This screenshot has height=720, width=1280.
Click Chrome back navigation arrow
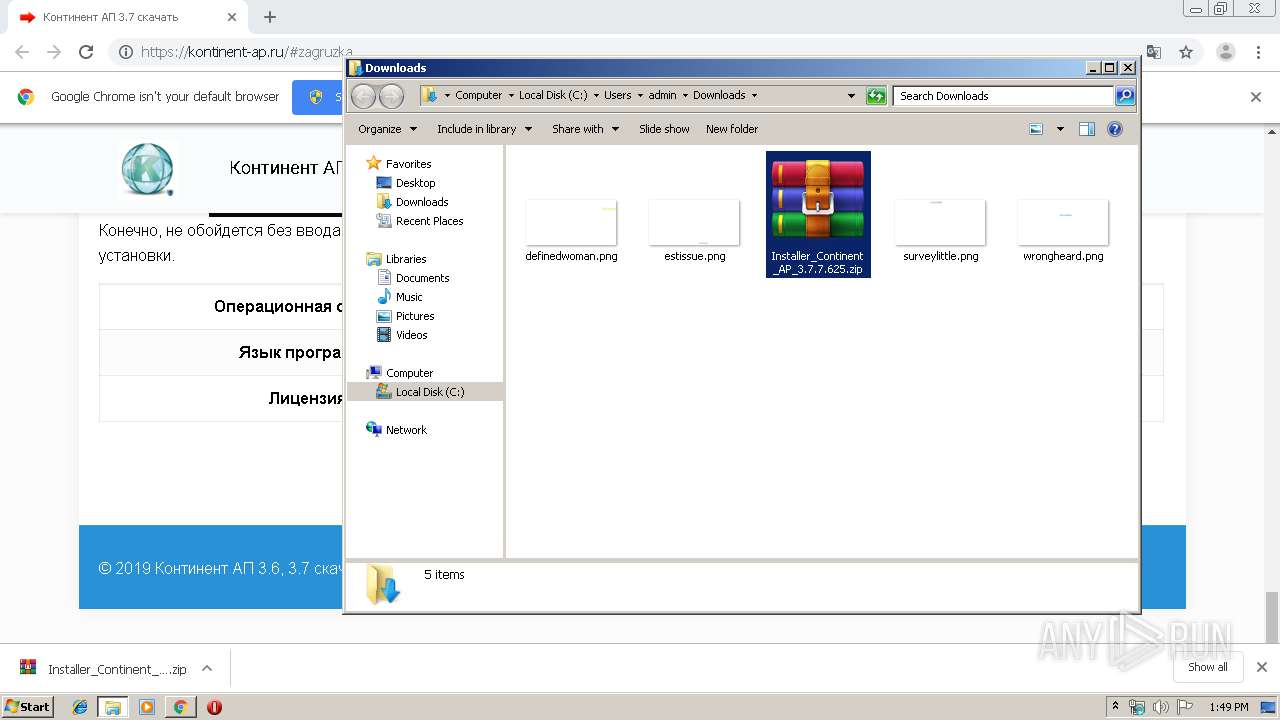click(22, 52)
